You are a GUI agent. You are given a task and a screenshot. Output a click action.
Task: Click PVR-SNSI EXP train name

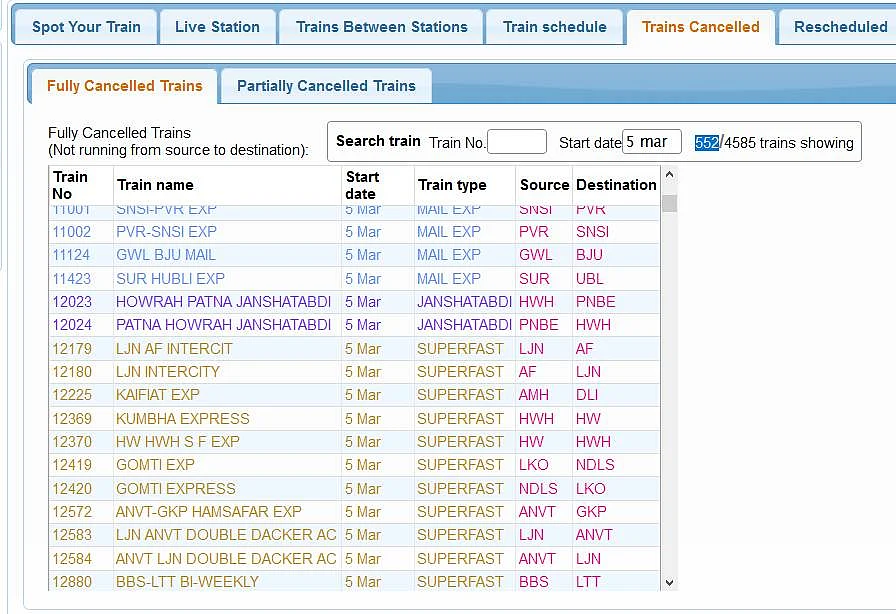(166, 232)
